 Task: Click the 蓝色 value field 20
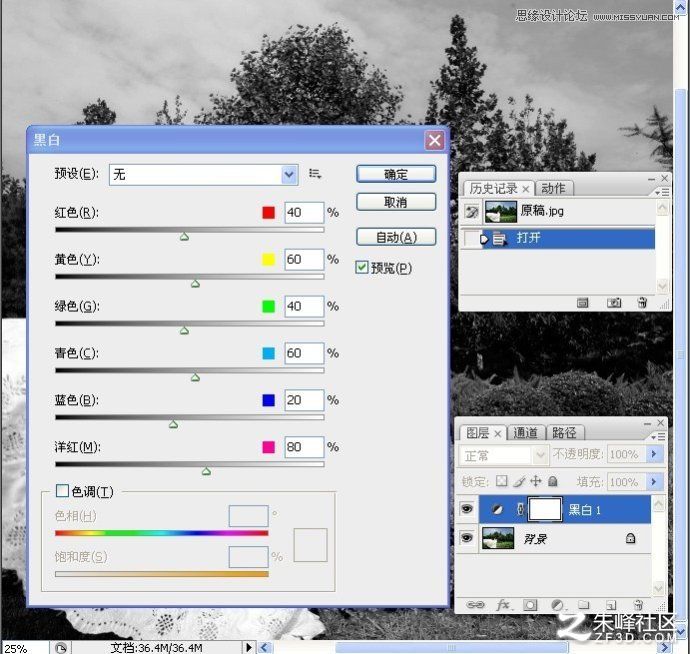[304, 400]
